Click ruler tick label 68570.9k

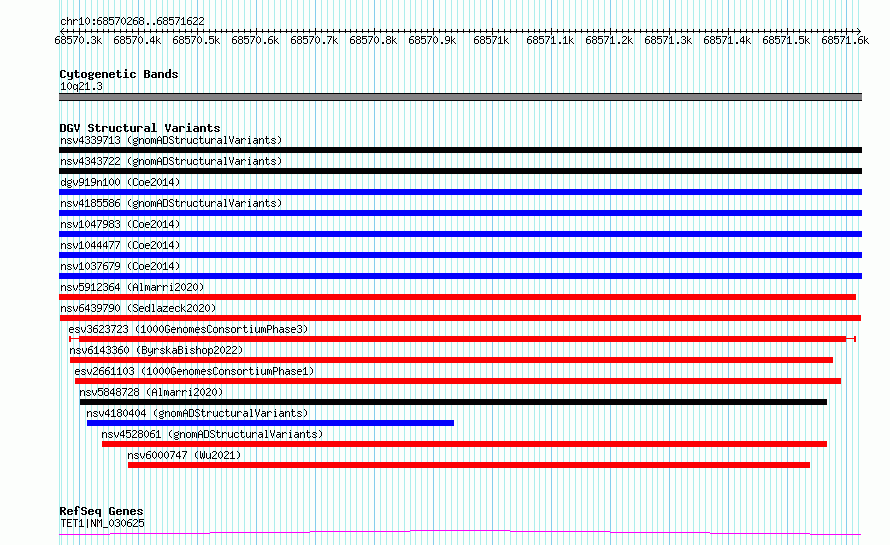pos(433,41)
